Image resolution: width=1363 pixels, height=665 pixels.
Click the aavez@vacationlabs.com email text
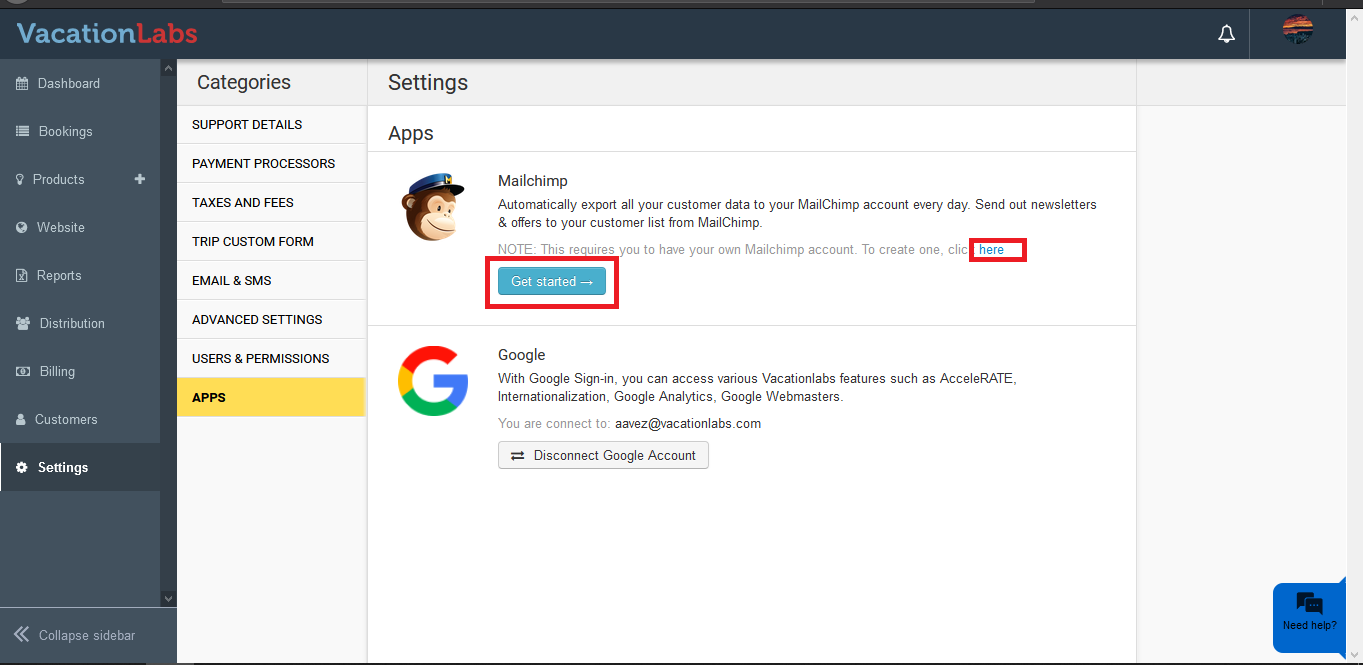(688, 423)
